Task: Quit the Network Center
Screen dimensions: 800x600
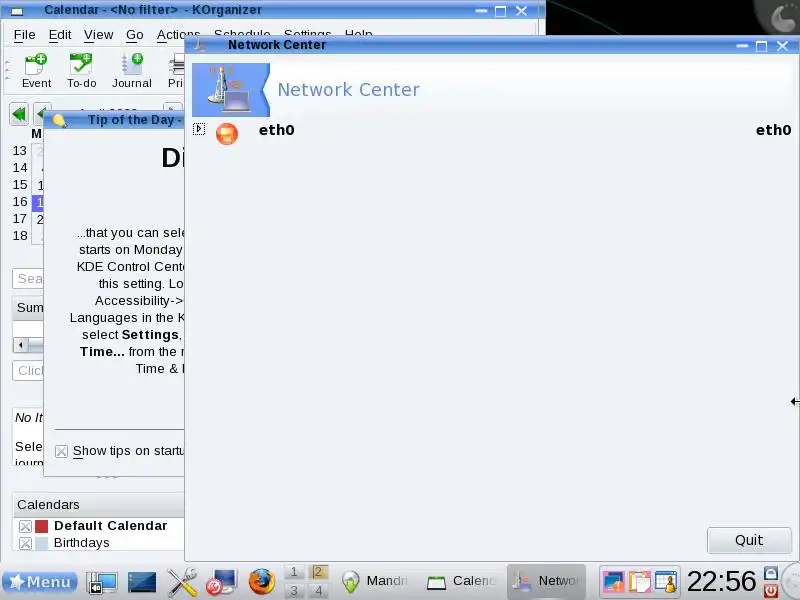Action: click(749, 540)
